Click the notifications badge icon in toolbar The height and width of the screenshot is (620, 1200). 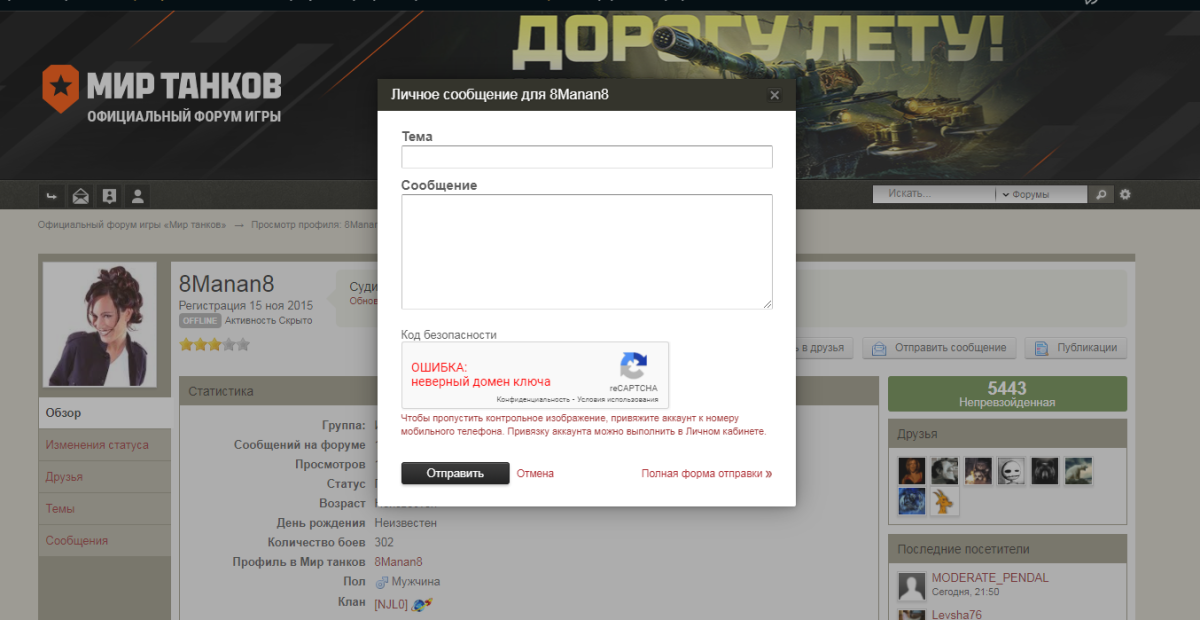coord(109,195)
